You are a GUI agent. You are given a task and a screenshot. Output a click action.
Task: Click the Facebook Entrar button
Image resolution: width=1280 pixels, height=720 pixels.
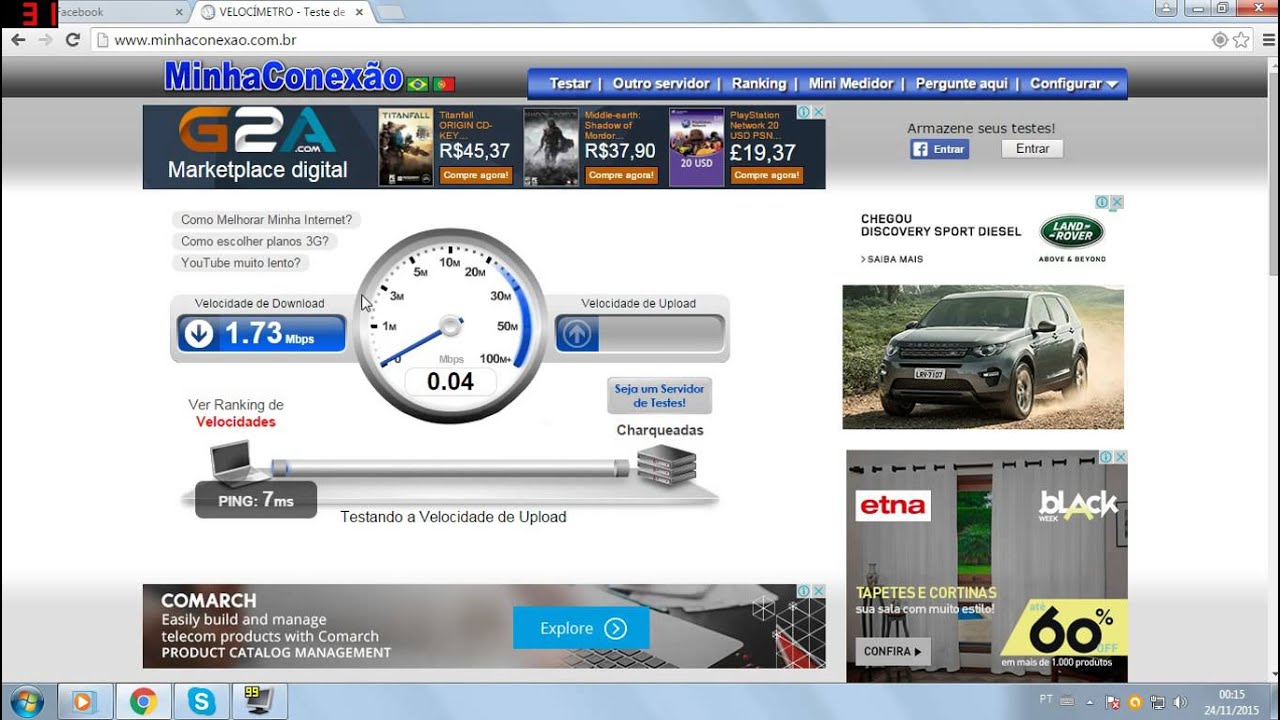pos(940,149)
